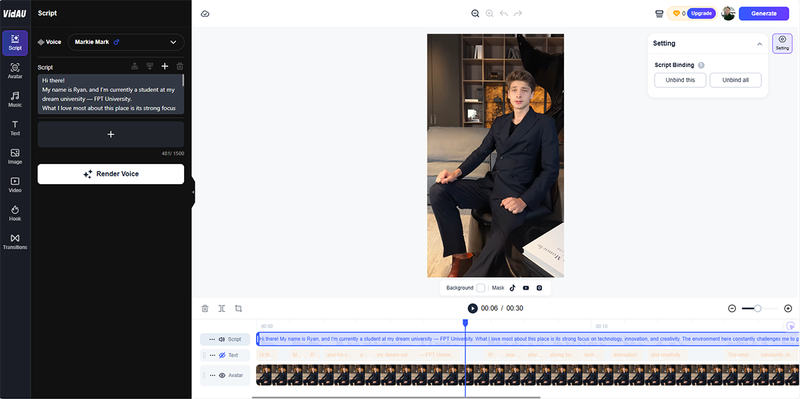
Task: Click the diamond credits icon
Action: 677,14
